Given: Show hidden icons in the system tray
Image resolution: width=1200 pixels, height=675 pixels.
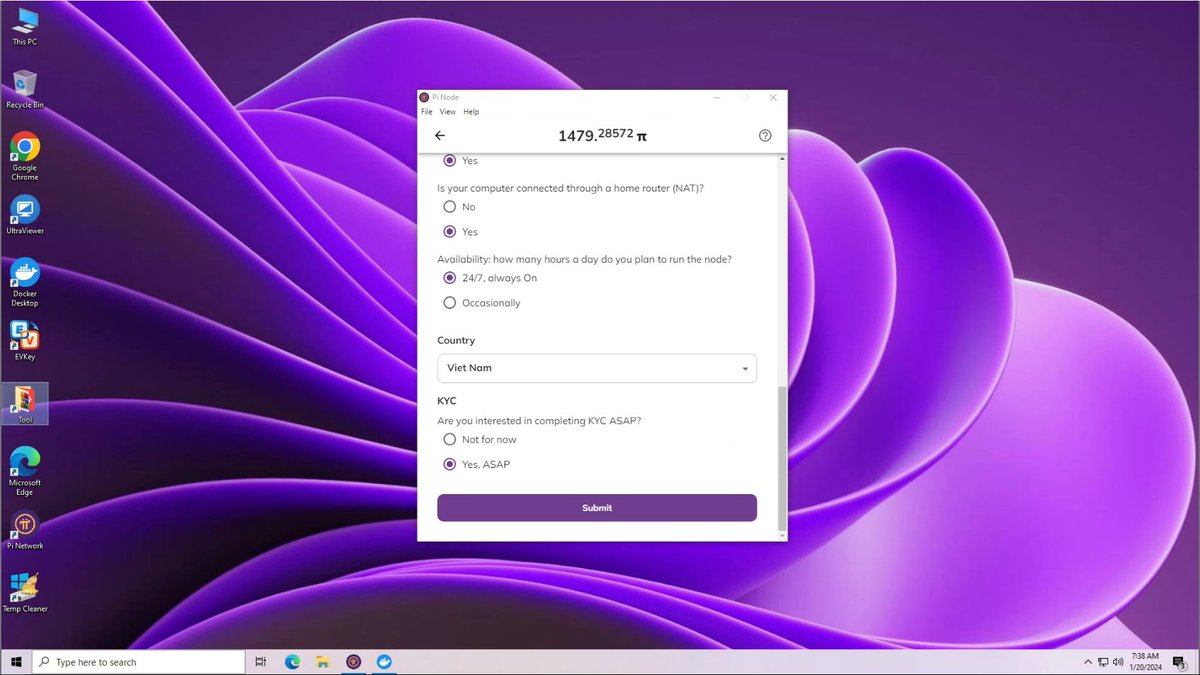Looking at the screenshot, I should click(x=1088, y=662).
